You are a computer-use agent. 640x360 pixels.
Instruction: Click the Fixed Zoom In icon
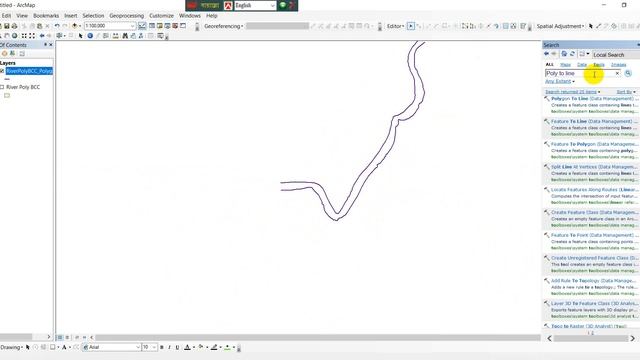tap(24, 36)
